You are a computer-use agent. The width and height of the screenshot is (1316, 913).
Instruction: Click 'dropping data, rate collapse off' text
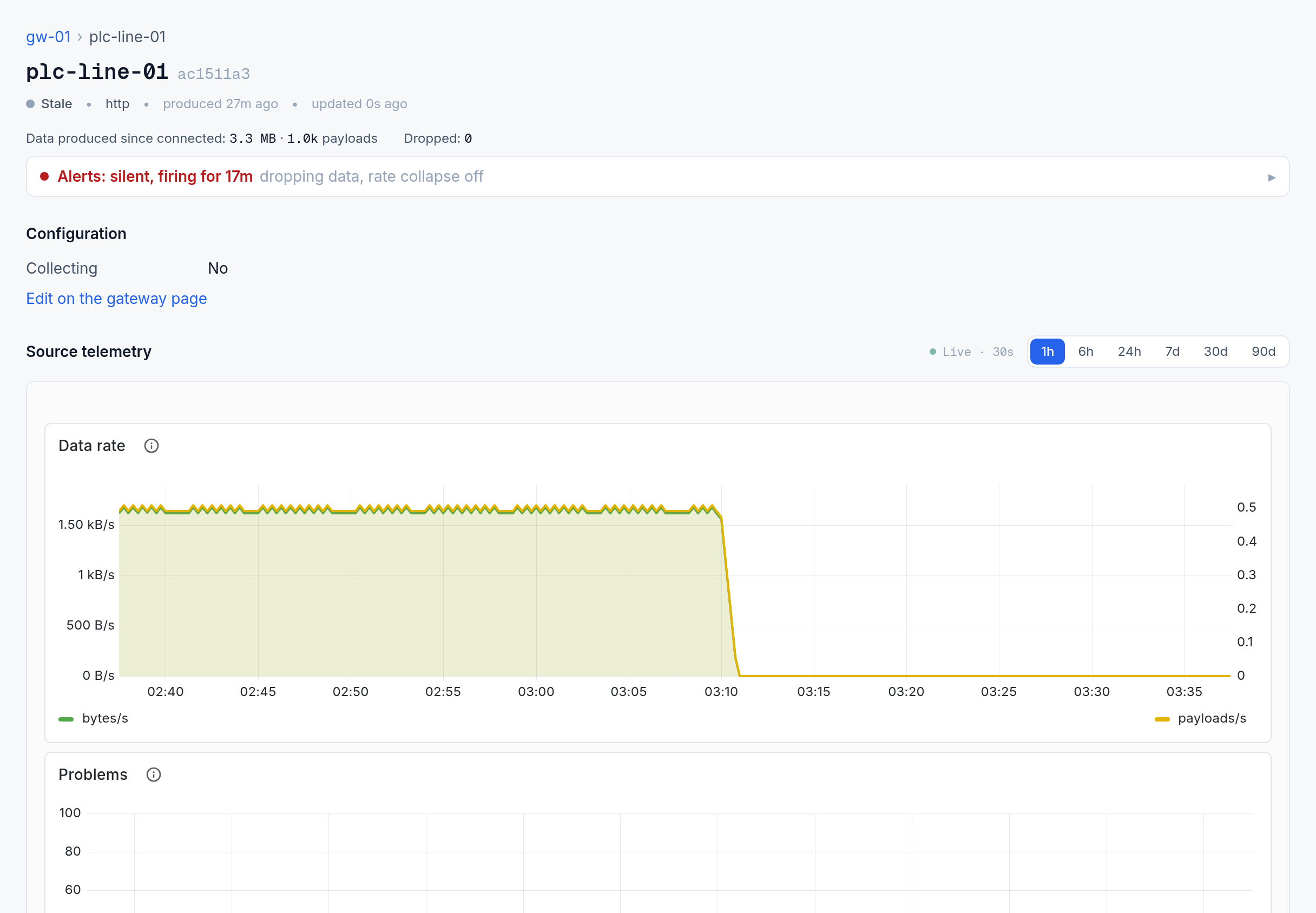[x=371, y=176]
